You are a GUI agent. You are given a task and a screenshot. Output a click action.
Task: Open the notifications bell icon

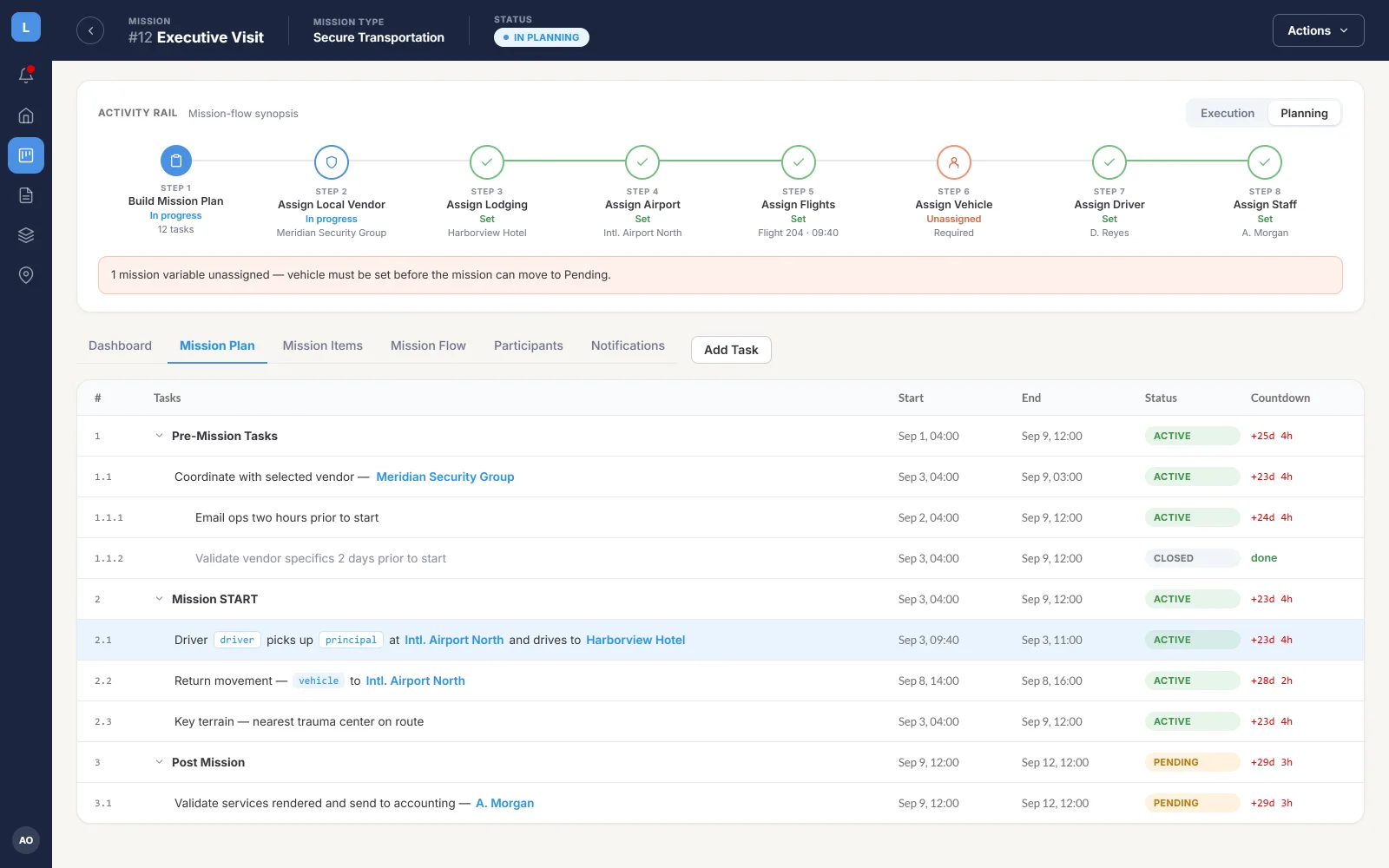pos(26,76)
